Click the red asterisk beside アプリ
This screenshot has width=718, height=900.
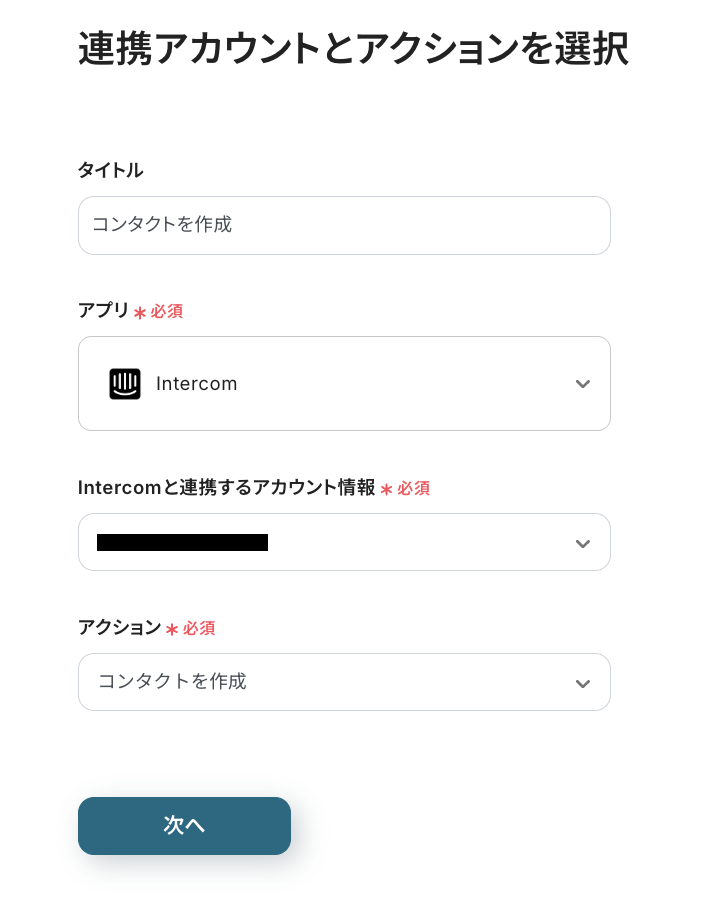[x=140, y=312]
